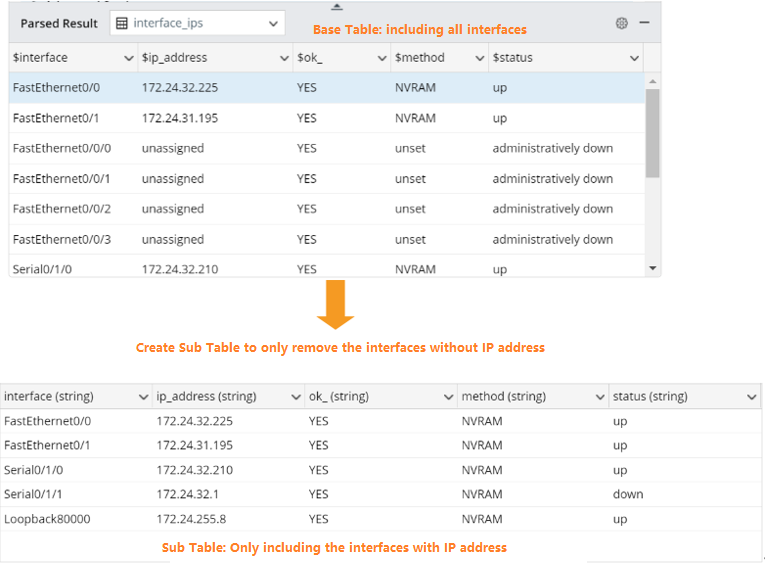
Task: Open the Parsed Result settings gear
Action: 622,23
